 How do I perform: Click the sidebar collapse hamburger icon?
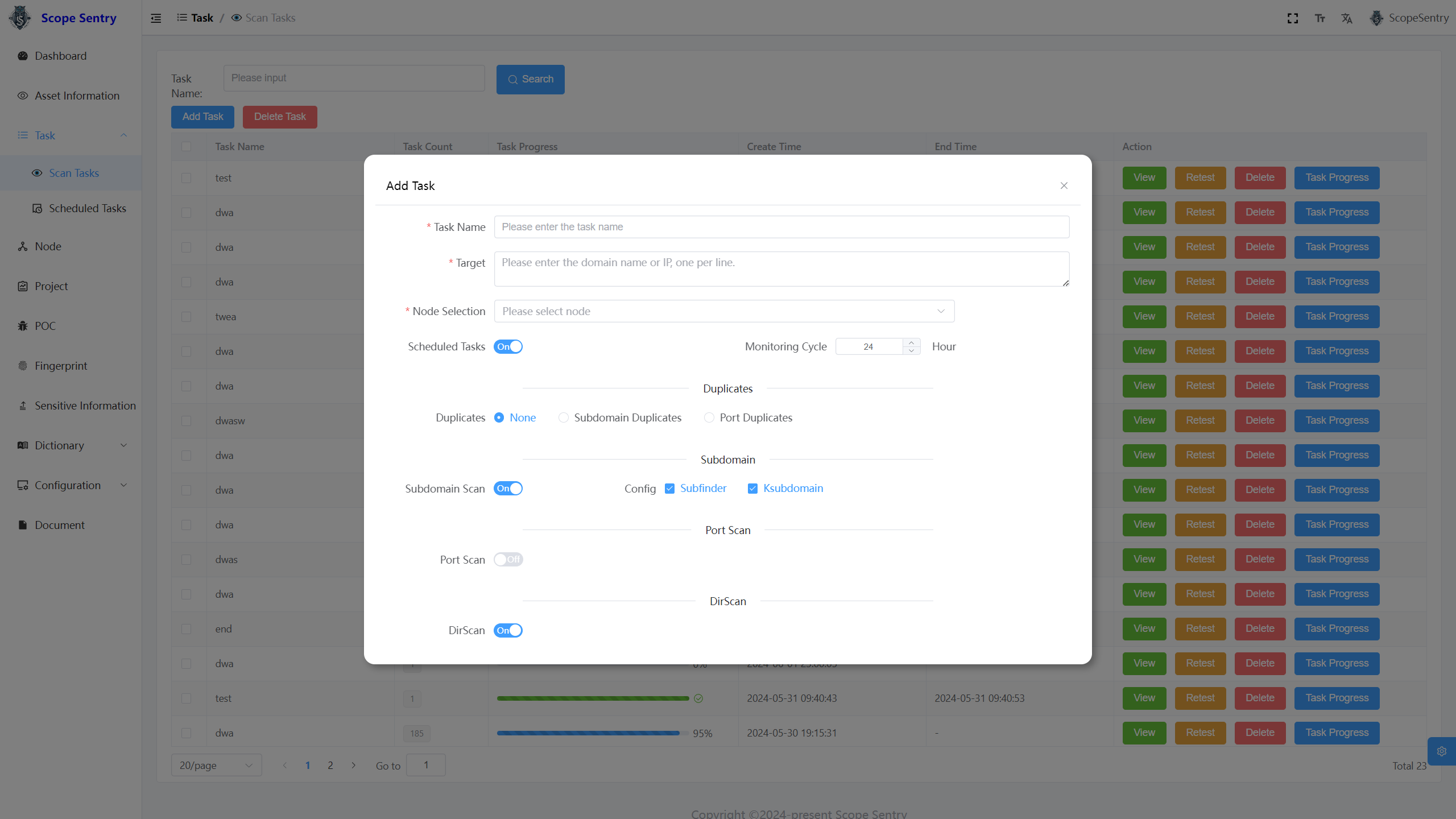pyautogui.click(x=156, y=18)
